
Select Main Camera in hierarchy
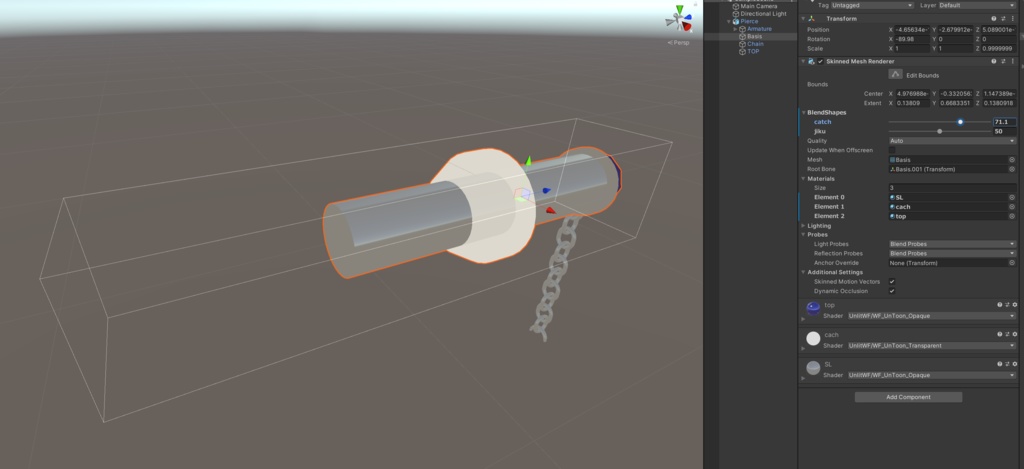(x=758, y=7)
